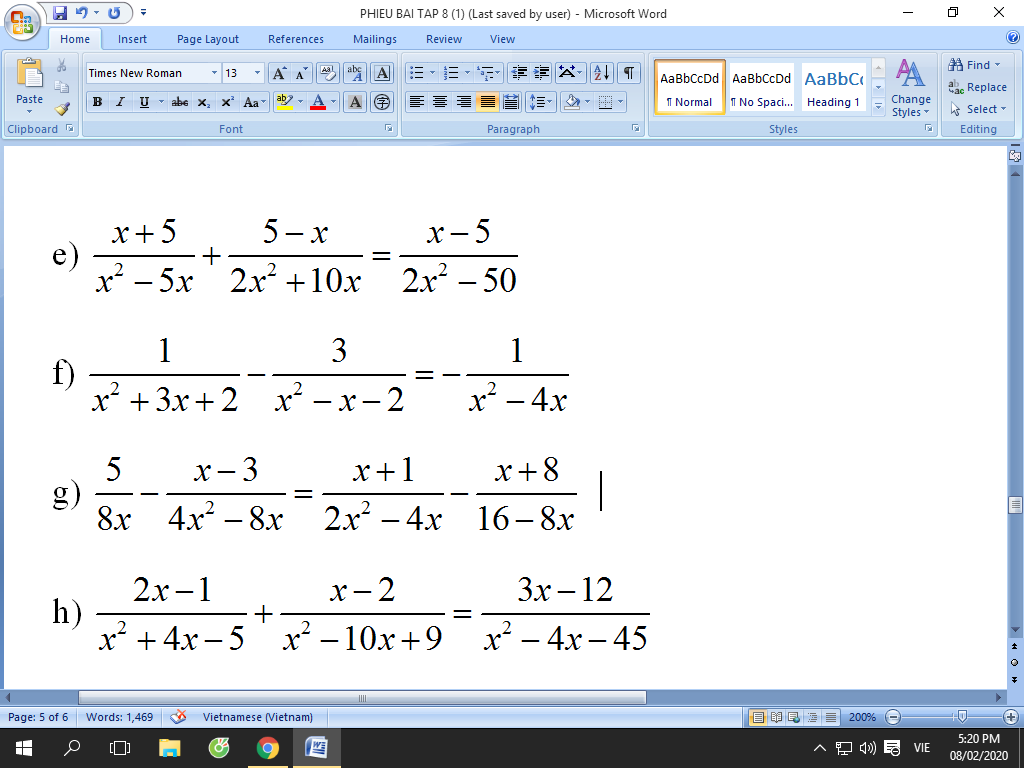Cut selection with scissors icon

(x=61, y=65)
